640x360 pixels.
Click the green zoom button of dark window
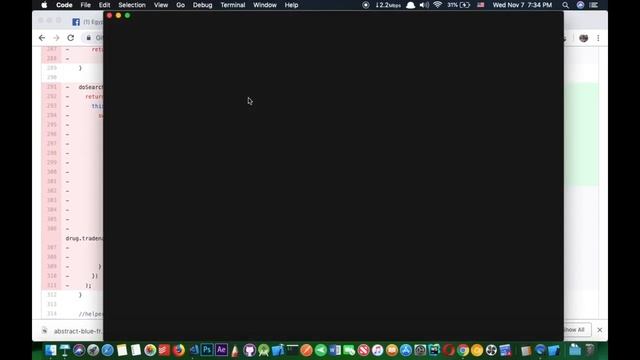[127, 16]
